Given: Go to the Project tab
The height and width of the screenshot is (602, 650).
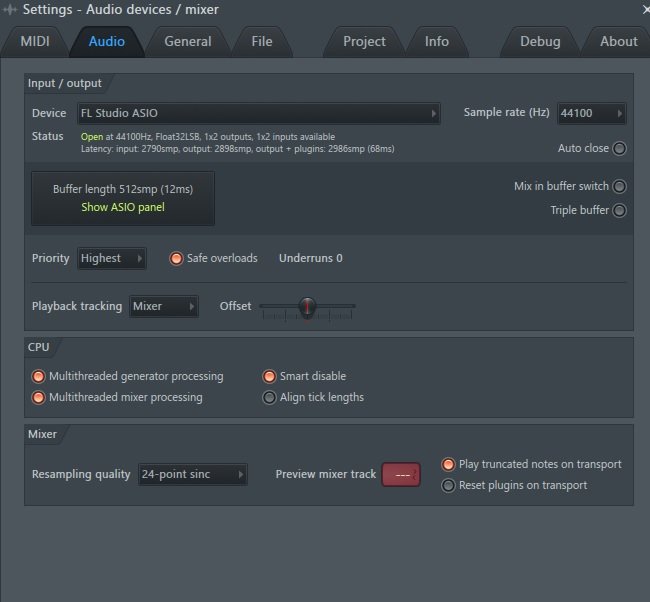Looking at the screenshot, I should coord(364,41).
